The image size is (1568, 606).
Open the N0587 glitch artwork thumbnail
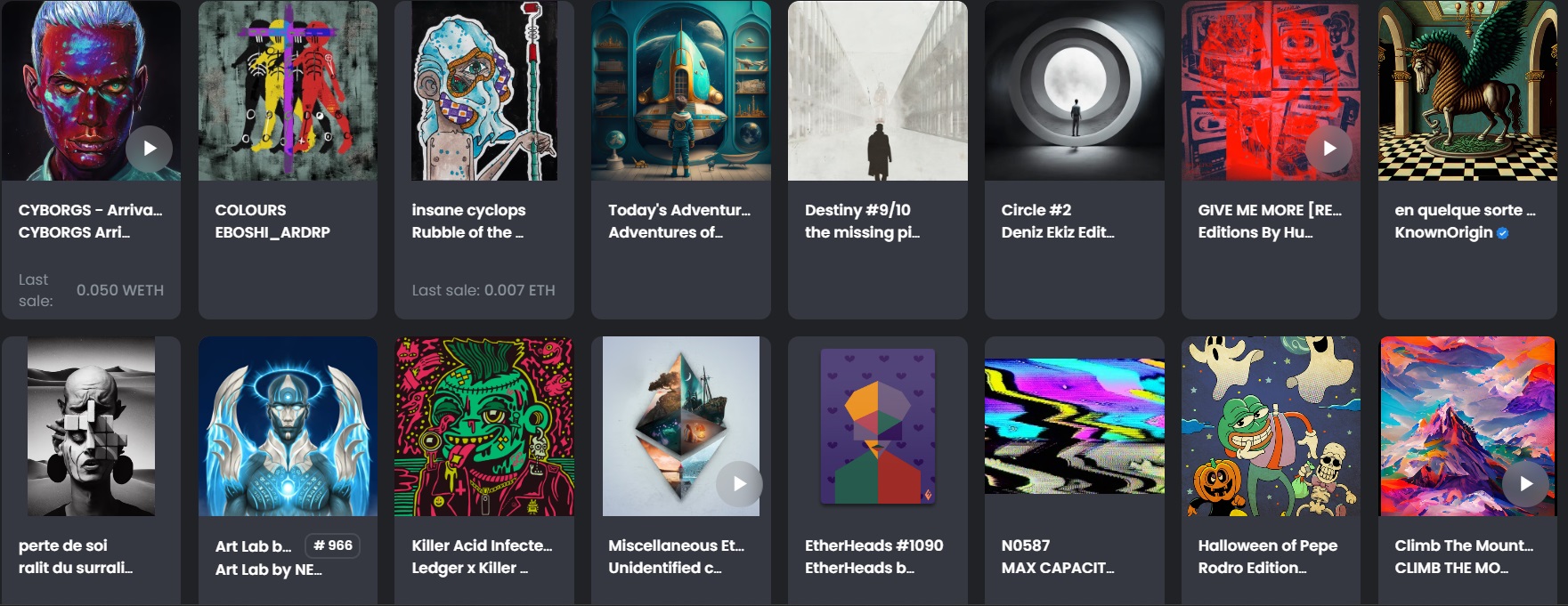pyautogui.click(x=1075, y=426)
